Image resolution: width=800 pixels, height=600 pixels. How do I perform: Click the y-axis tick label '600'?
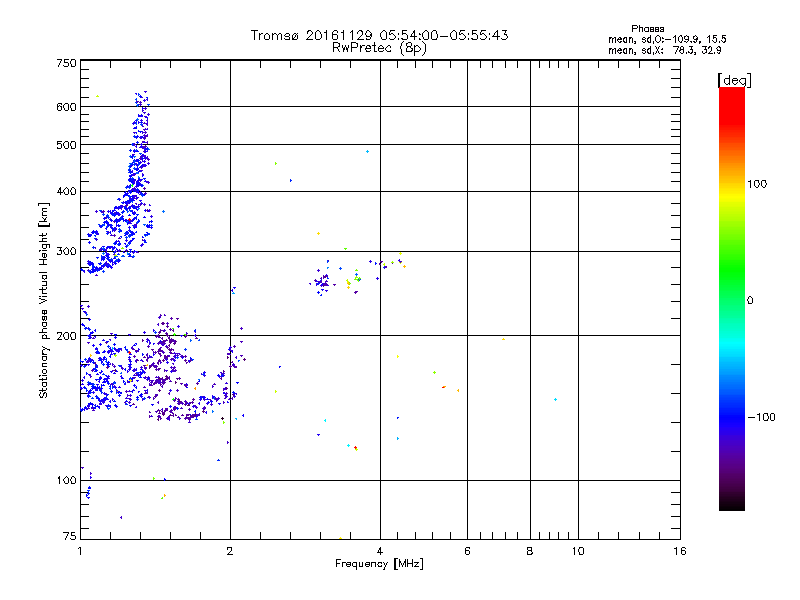[66, 107]
